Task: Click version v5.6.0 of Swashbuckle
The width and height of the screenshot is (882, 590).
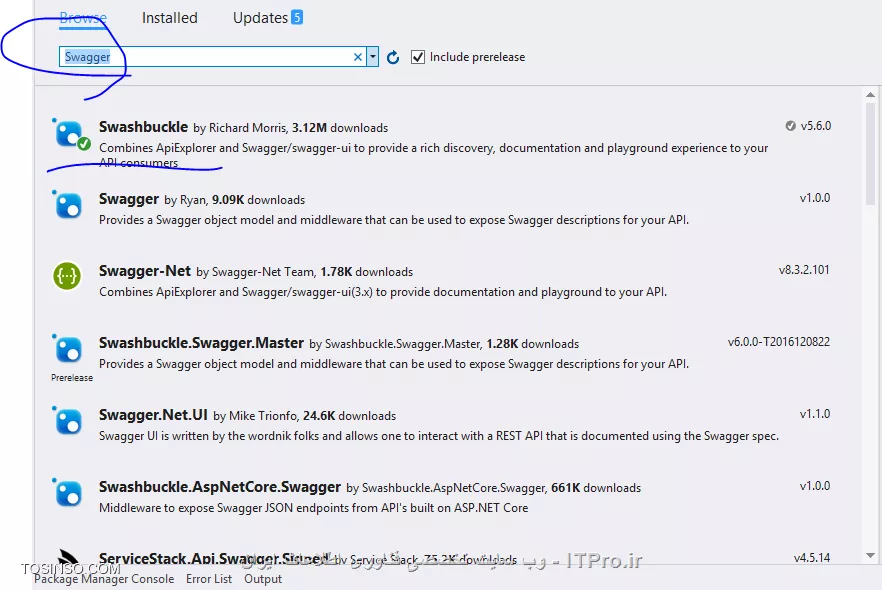Action: click(x=816, y=126)
